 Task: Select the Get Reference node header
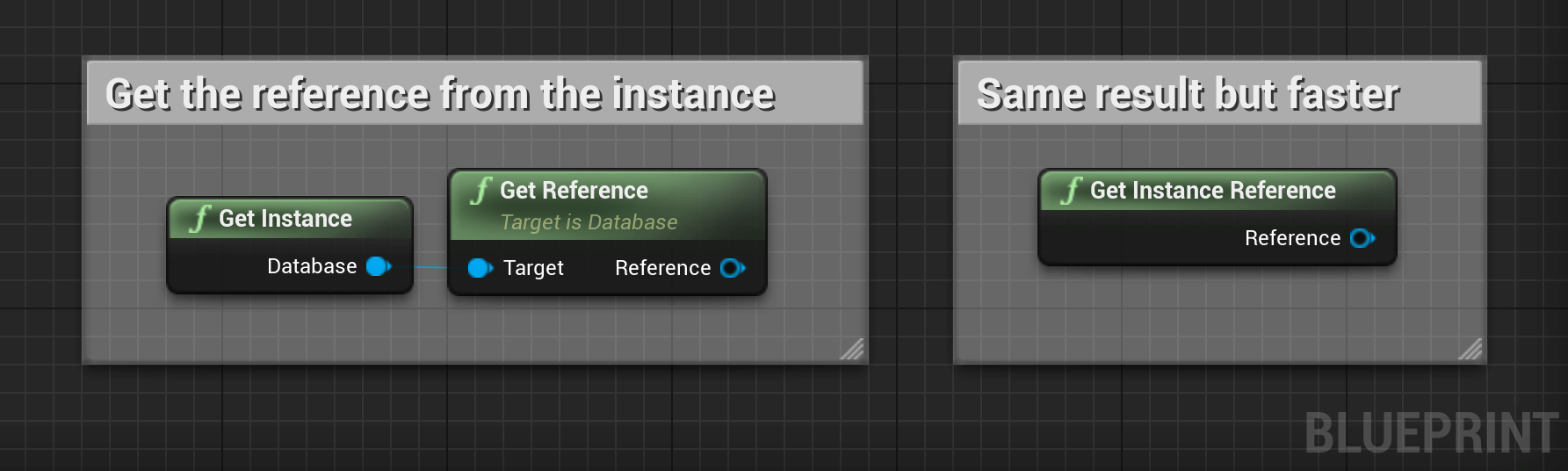tap(607, 206)
